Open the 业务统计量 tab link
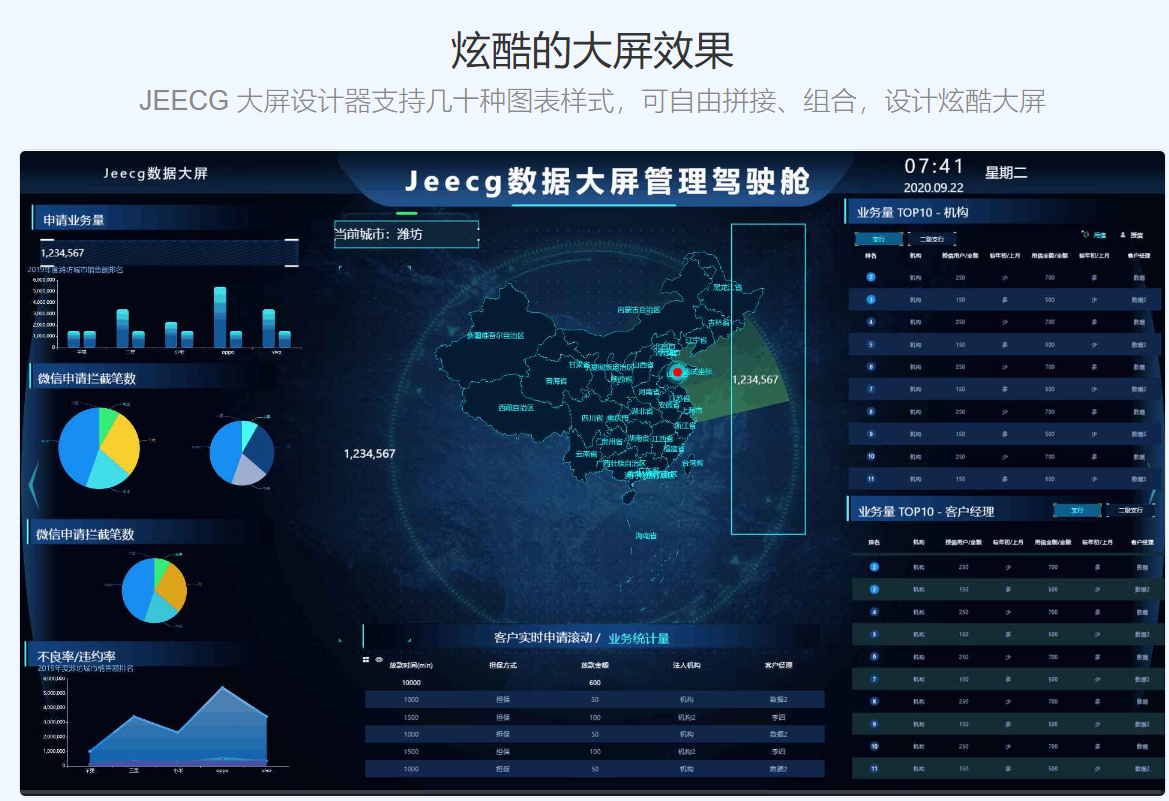The image size is (1169, 801). pyautogui.click(x=638, y=638)
